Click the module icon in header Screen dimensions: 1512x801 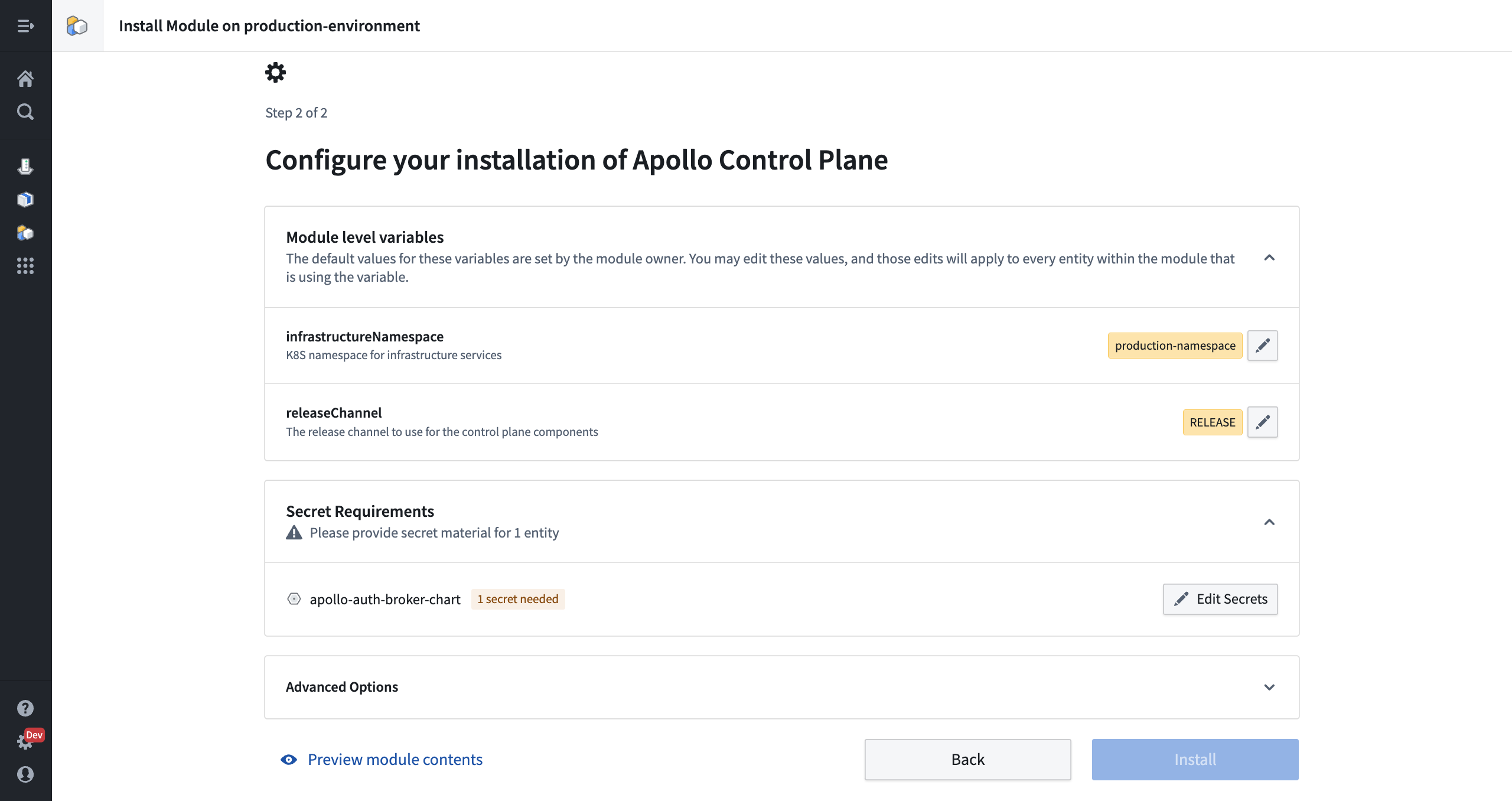(x=77, y=26)
